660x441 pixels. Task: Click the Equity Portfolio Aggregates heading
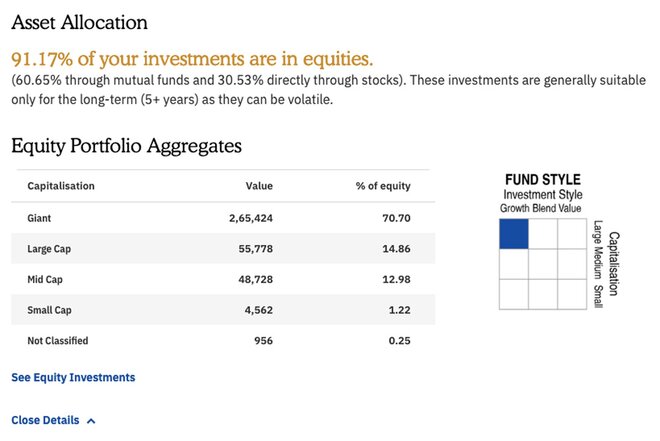coord(126,146)
